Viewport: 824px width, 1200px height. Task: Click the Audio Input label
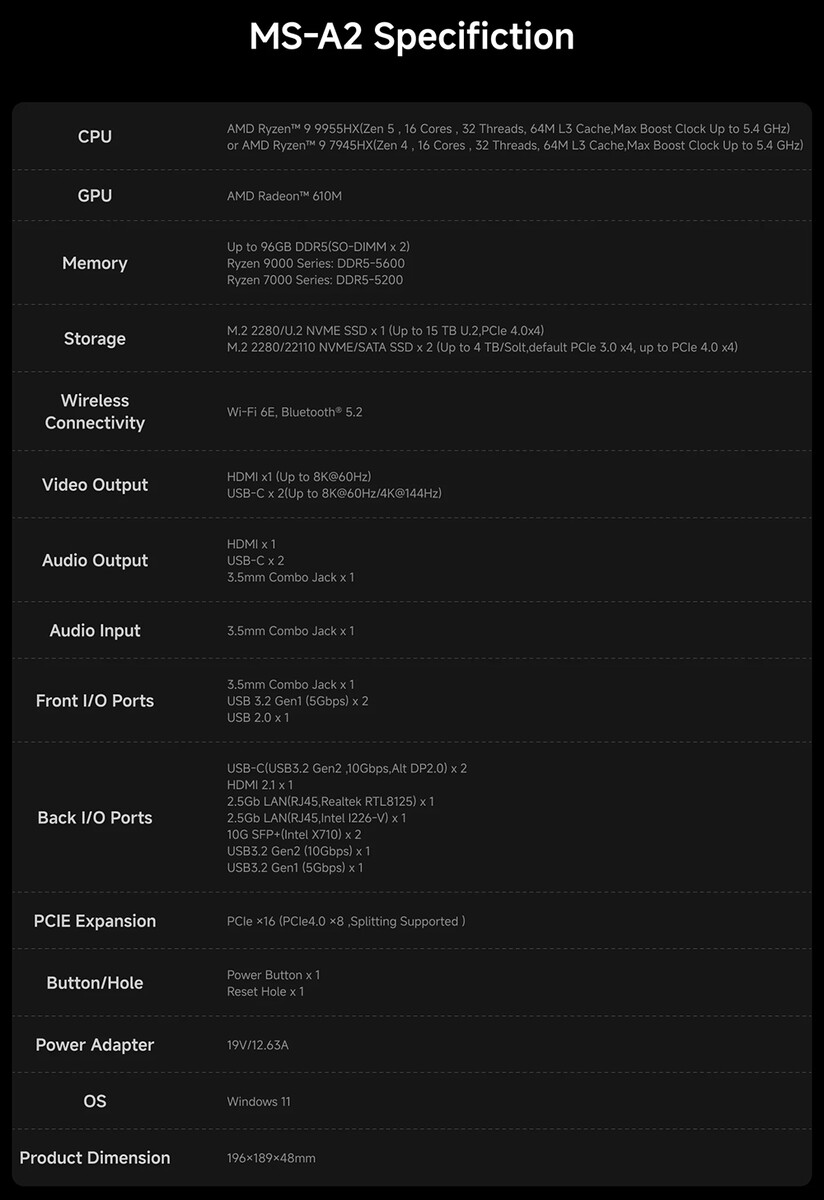95,631
